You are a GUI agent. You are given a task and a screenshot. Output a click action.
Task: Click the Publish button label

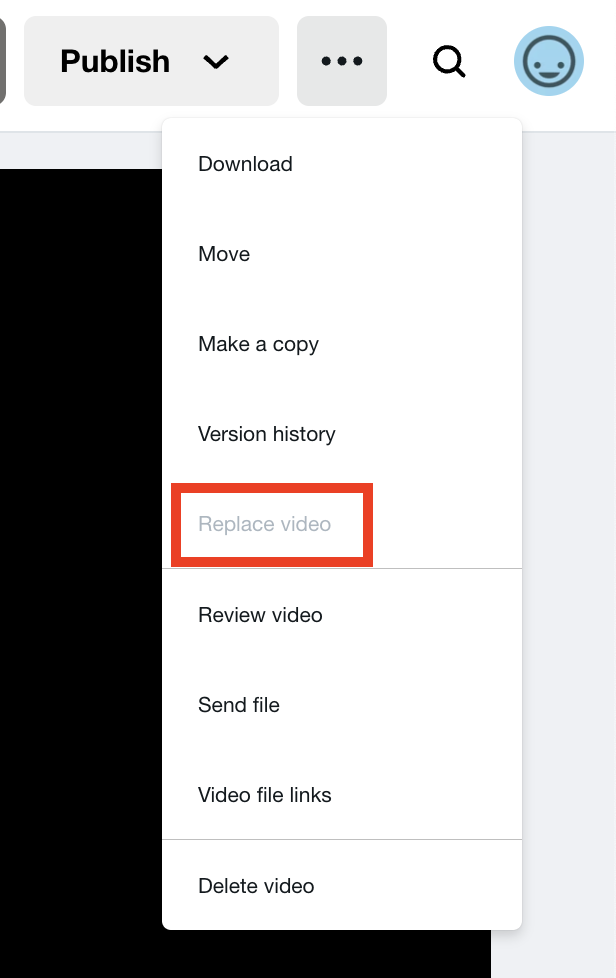point(115,61)
